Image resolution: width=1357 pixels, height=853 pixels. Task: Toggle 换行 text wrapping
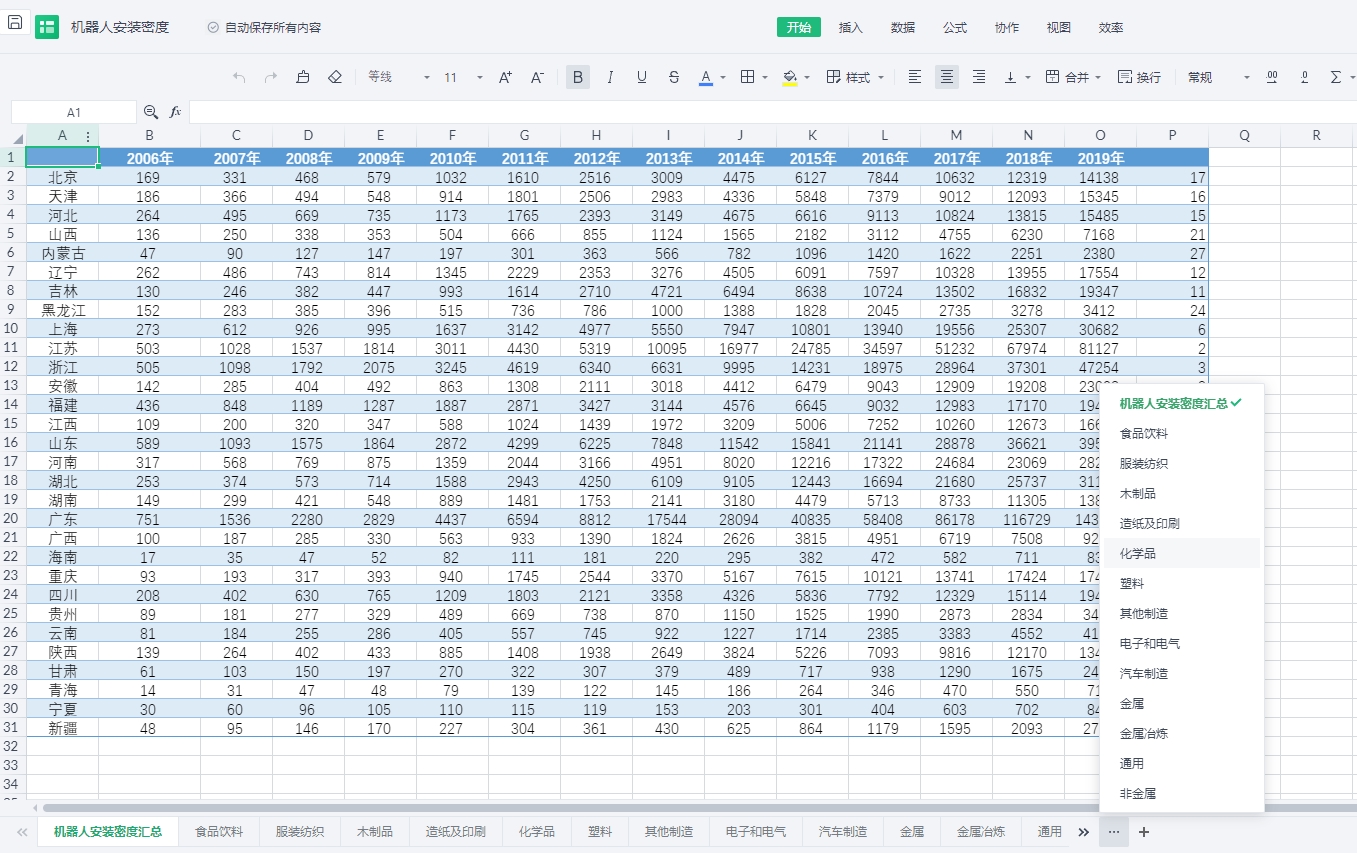(1139, 77)
